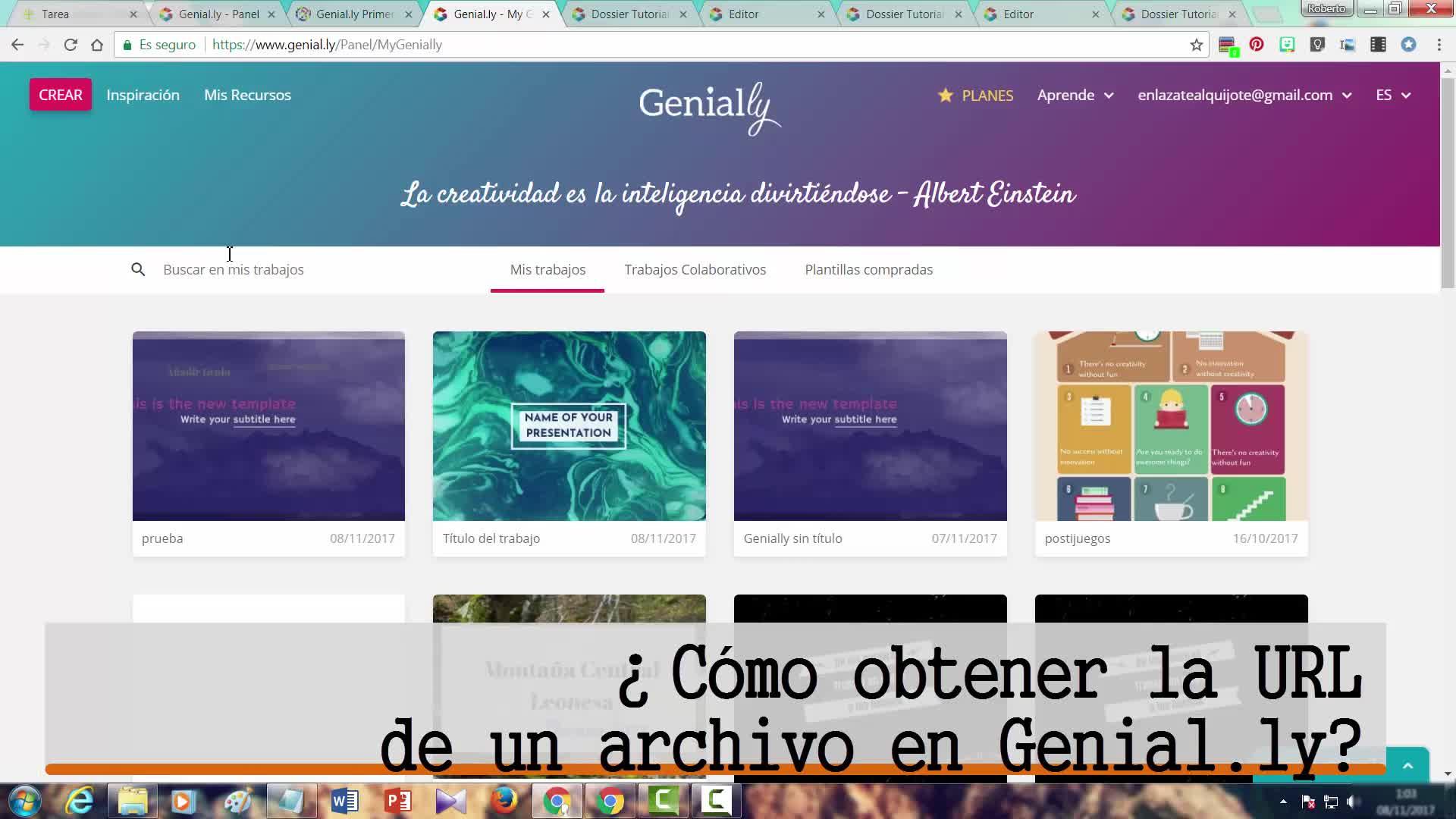The height and width of the screenshot is (819, 1456).
Task: Open the postijuegos work thumbnail
Action: 1171,426
